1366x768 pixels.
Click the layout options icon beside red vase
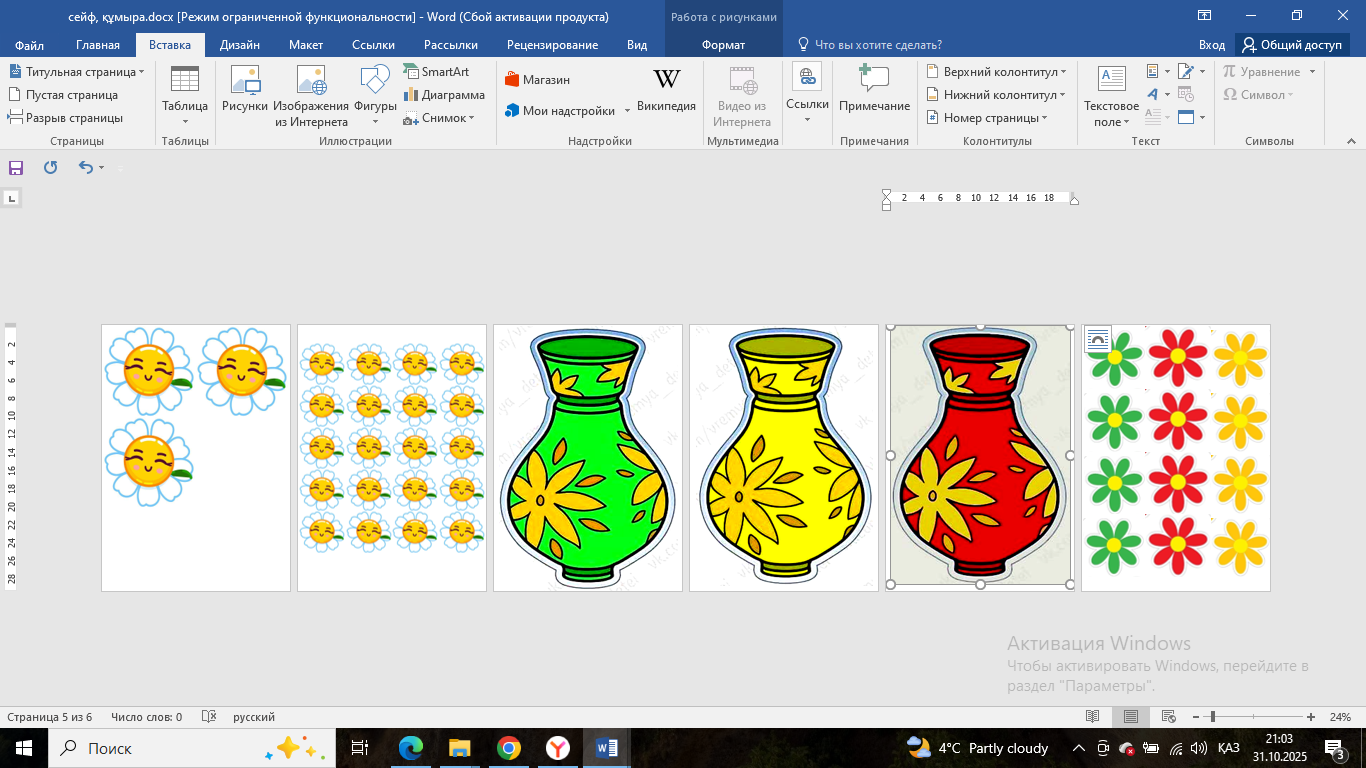1097,339
